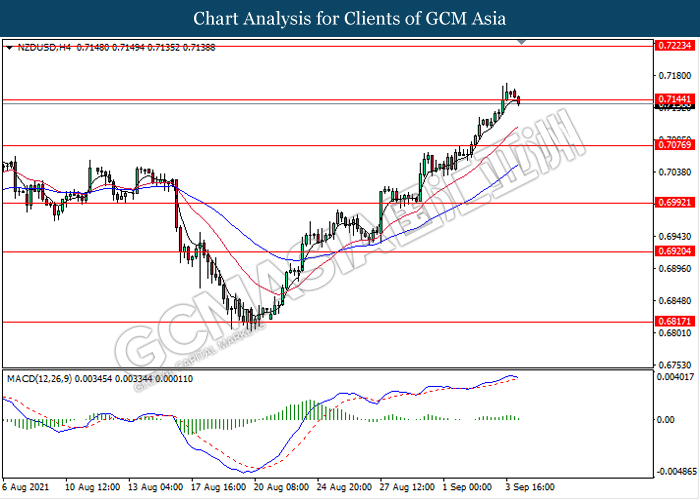700x500 pixels.
Task: Select the 0.70769 price level label
Action: (675, 145)
